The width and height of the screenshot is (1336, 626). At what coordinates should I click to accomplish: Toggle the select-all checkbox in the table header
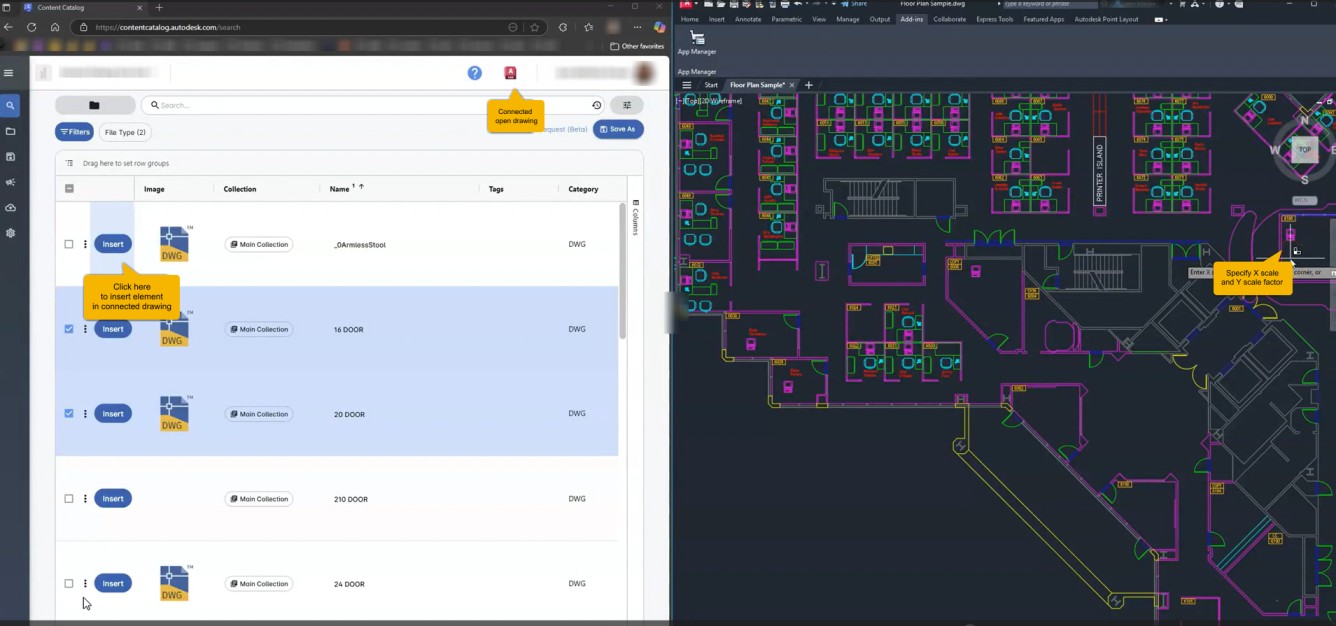pos(69,189)
